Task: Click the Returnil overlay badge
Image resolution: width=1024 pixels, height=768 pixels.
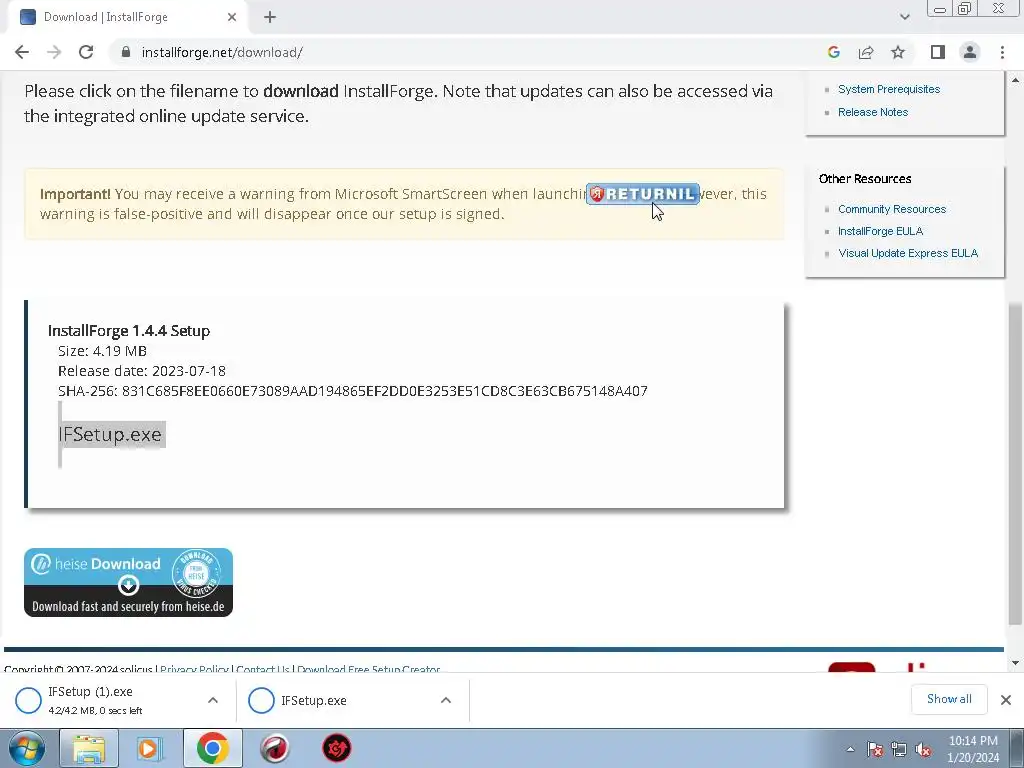Action: pyautogui.click(x=643, y=194)
